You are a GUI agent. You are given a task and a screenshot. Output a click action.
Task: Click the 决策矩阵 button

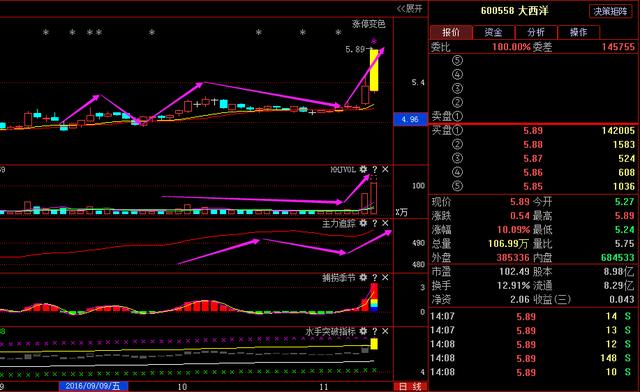point(610,11)
